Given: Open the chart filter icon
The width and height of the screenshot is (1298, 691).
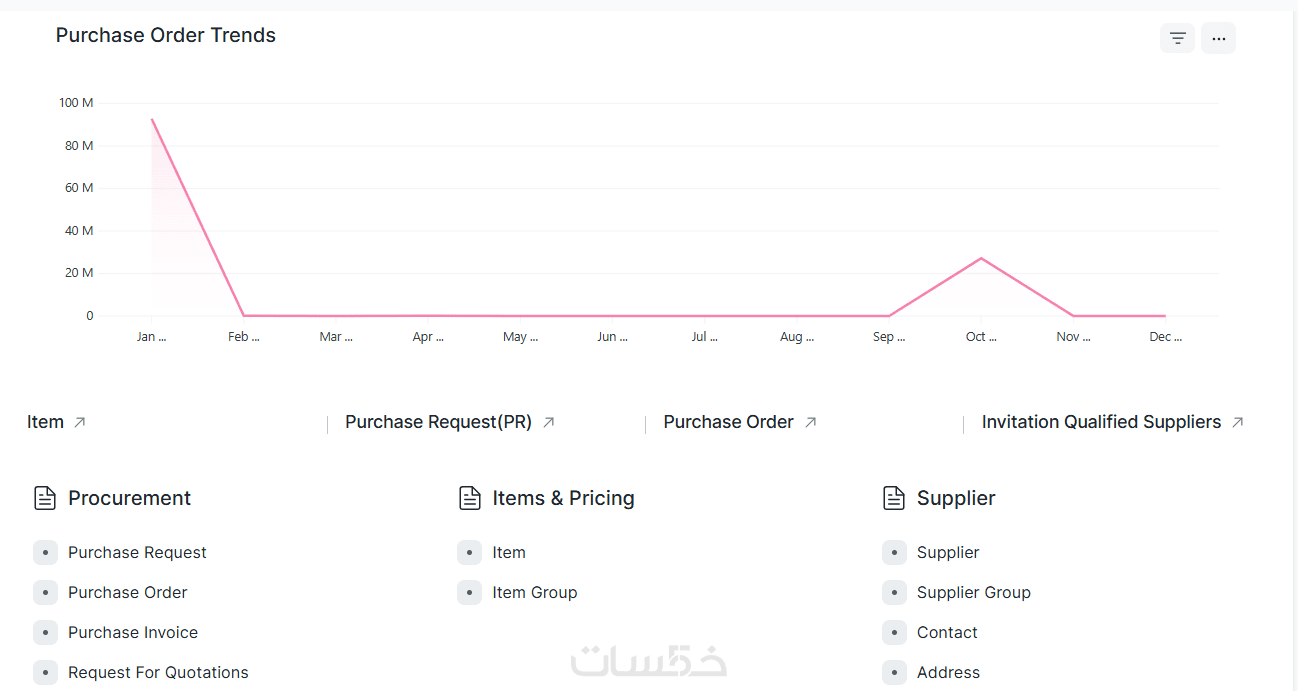Looking at the screenshot, I should pos(1177,38).
